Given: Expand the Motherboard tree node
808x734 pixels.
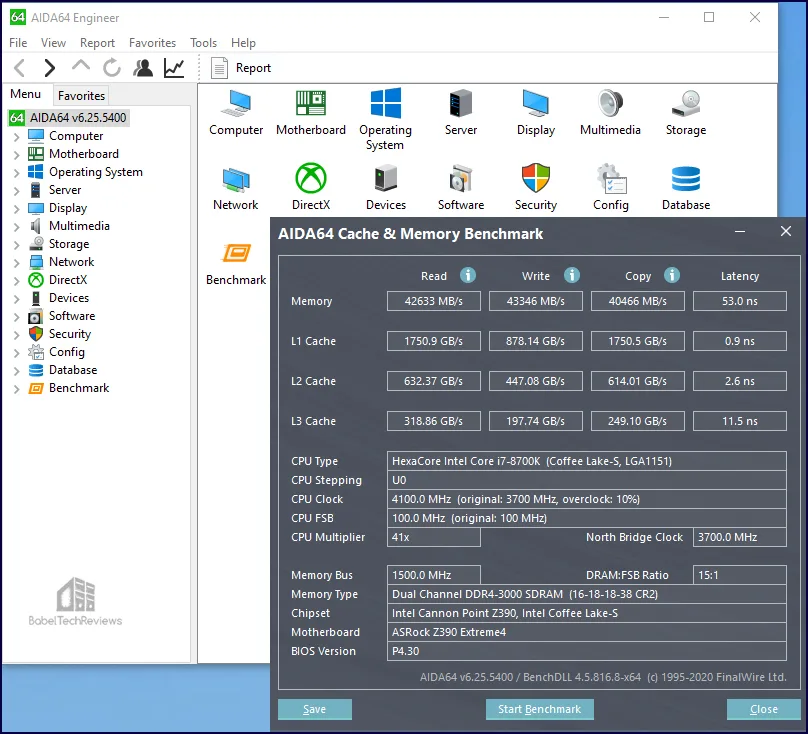Looking at the screenshot, I should pos(16,155).
